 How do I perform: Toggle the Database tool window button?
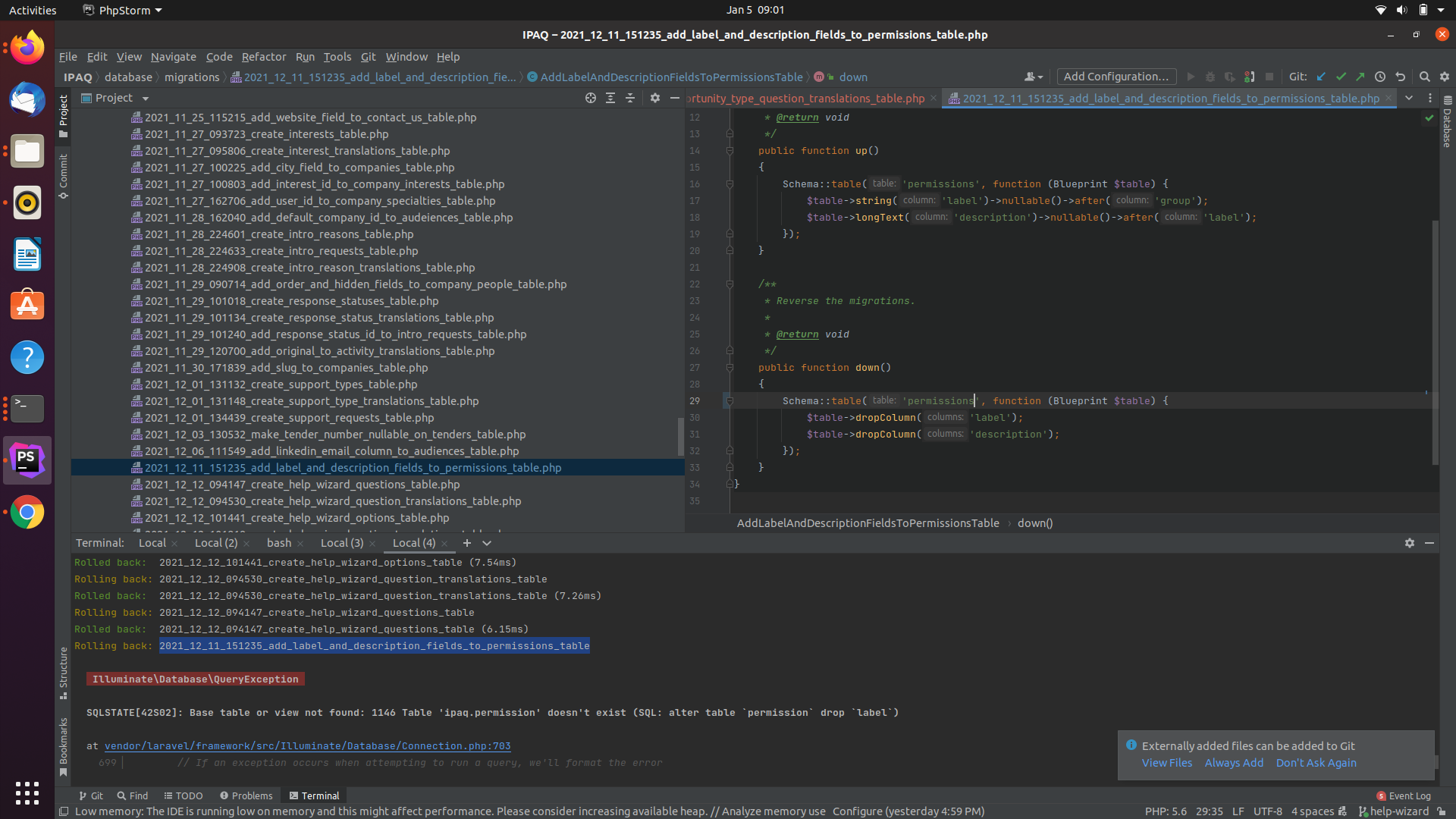(x=1447, y=121)
